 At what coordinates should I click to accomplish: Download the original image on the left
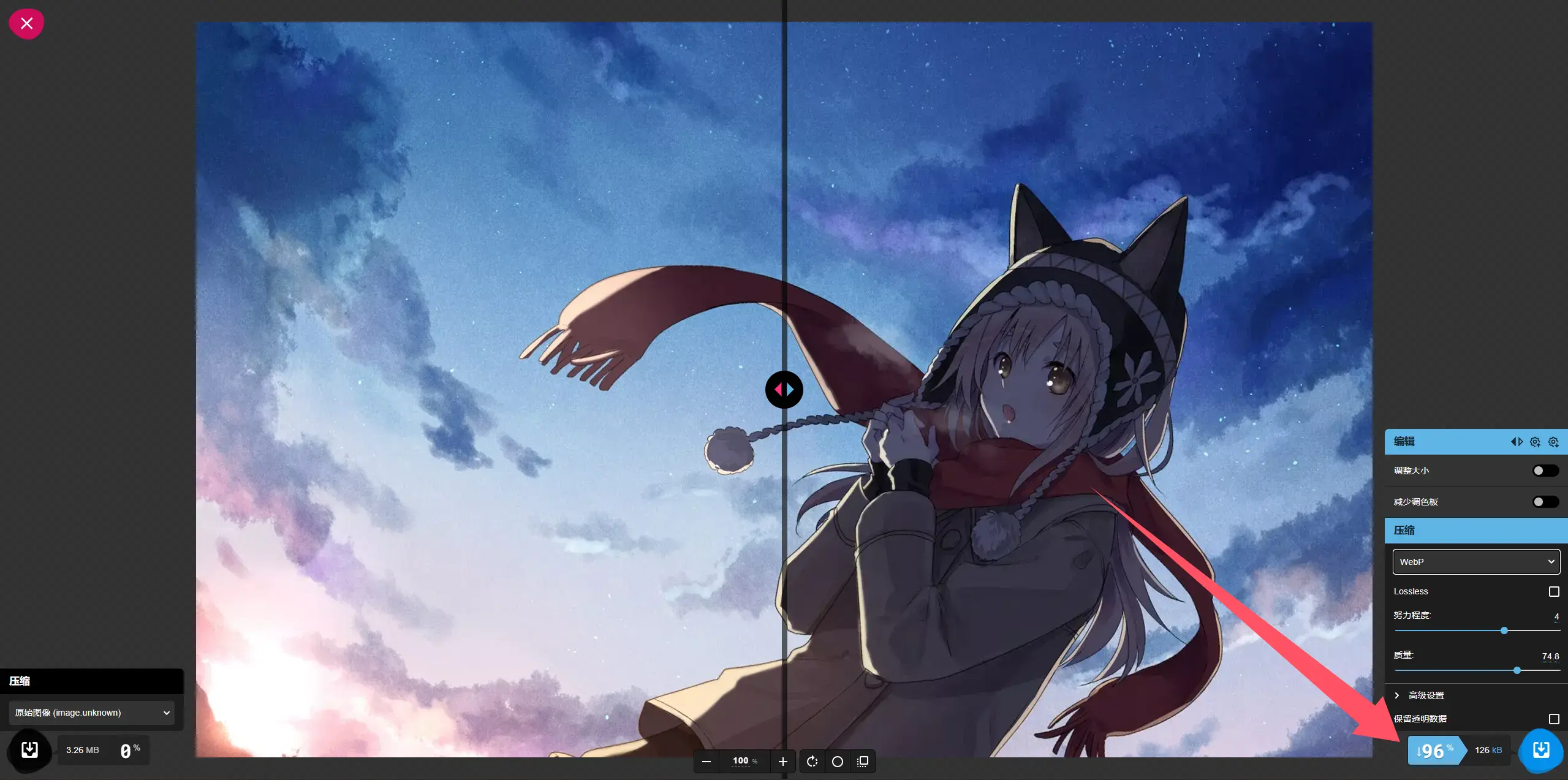point(29,749)
